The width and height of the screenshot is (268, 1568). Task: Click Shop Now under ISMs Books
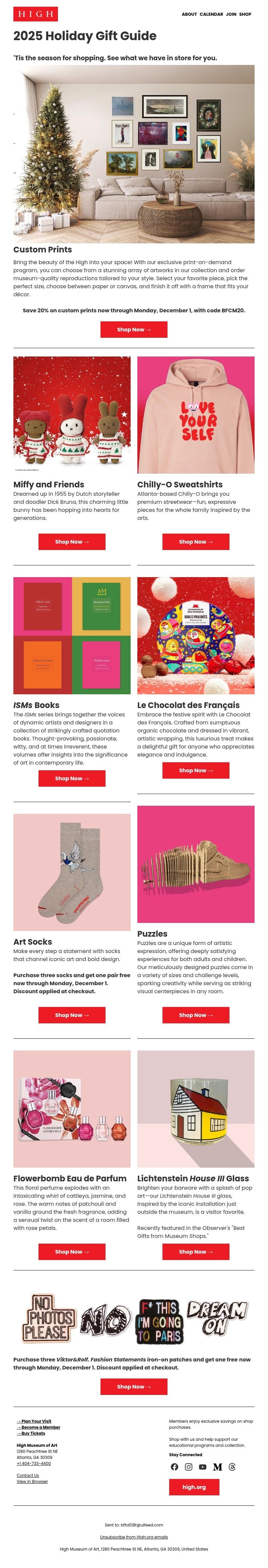pos(72,779)
